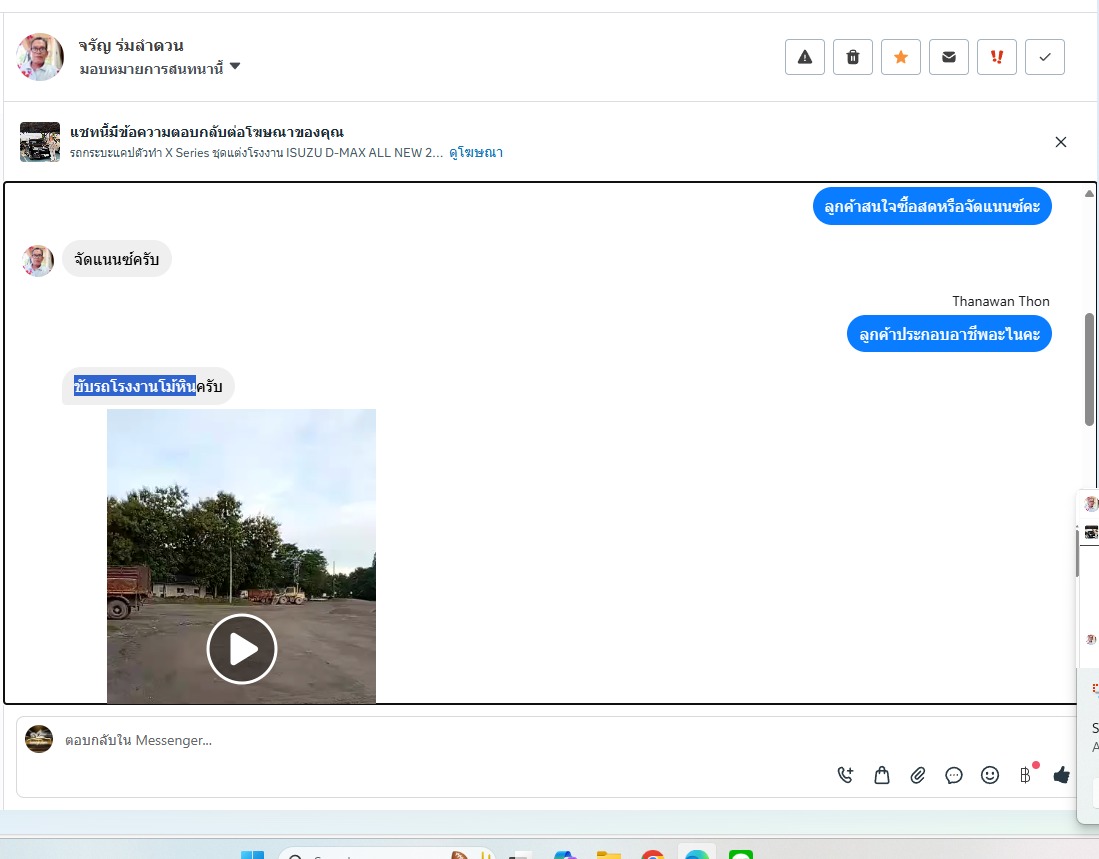Mark conversation done with the checkmark
This screenshot has height=859, width=1099.
tap(1045, 57)
